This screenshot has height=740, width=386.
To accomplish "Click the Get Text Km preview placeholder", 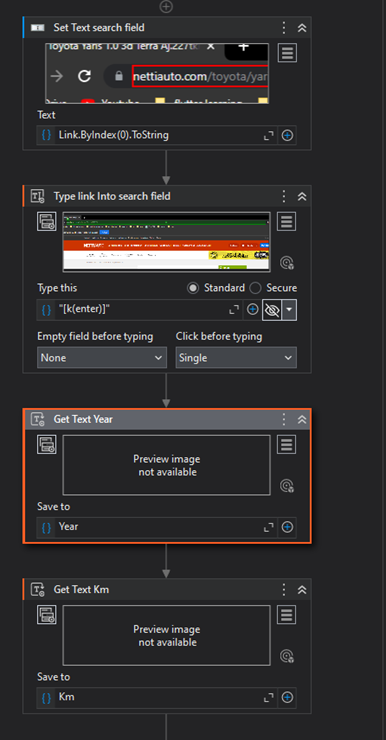I will point(167,636).
